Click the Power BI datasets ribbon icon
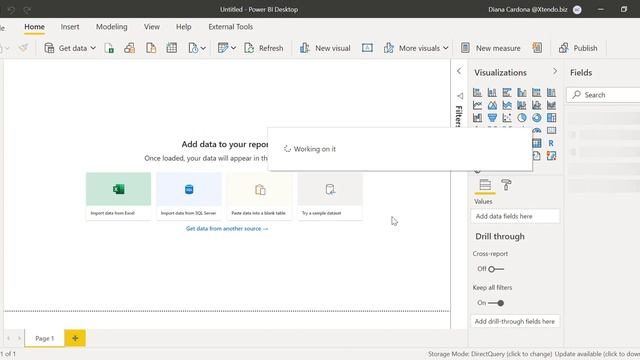Viewport: 640px width, 360px height. 130,48
